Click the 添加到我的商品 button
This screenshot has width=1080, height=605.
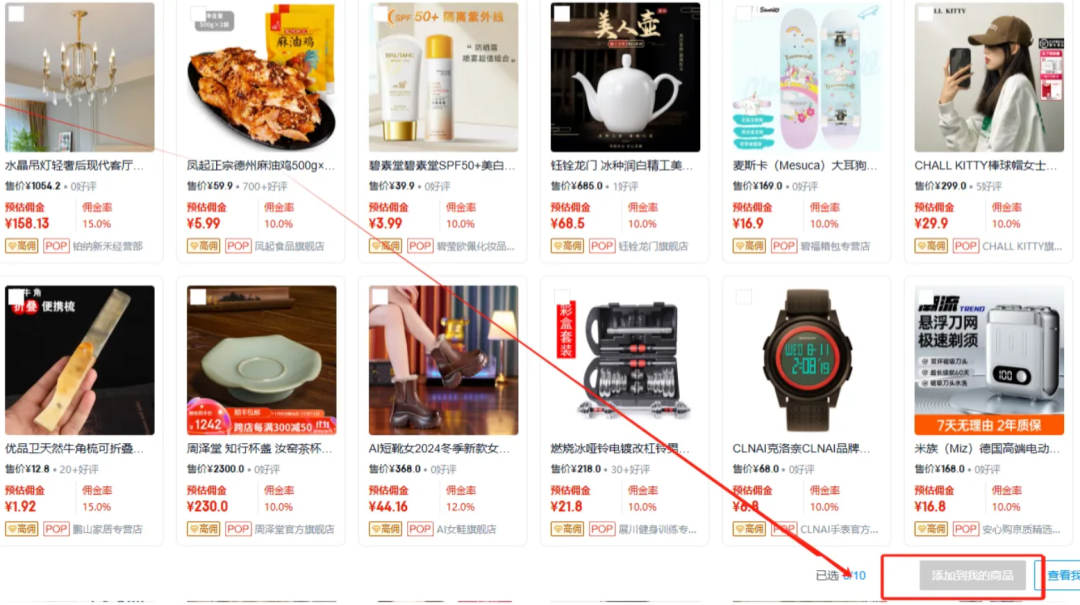coord(972,575)
